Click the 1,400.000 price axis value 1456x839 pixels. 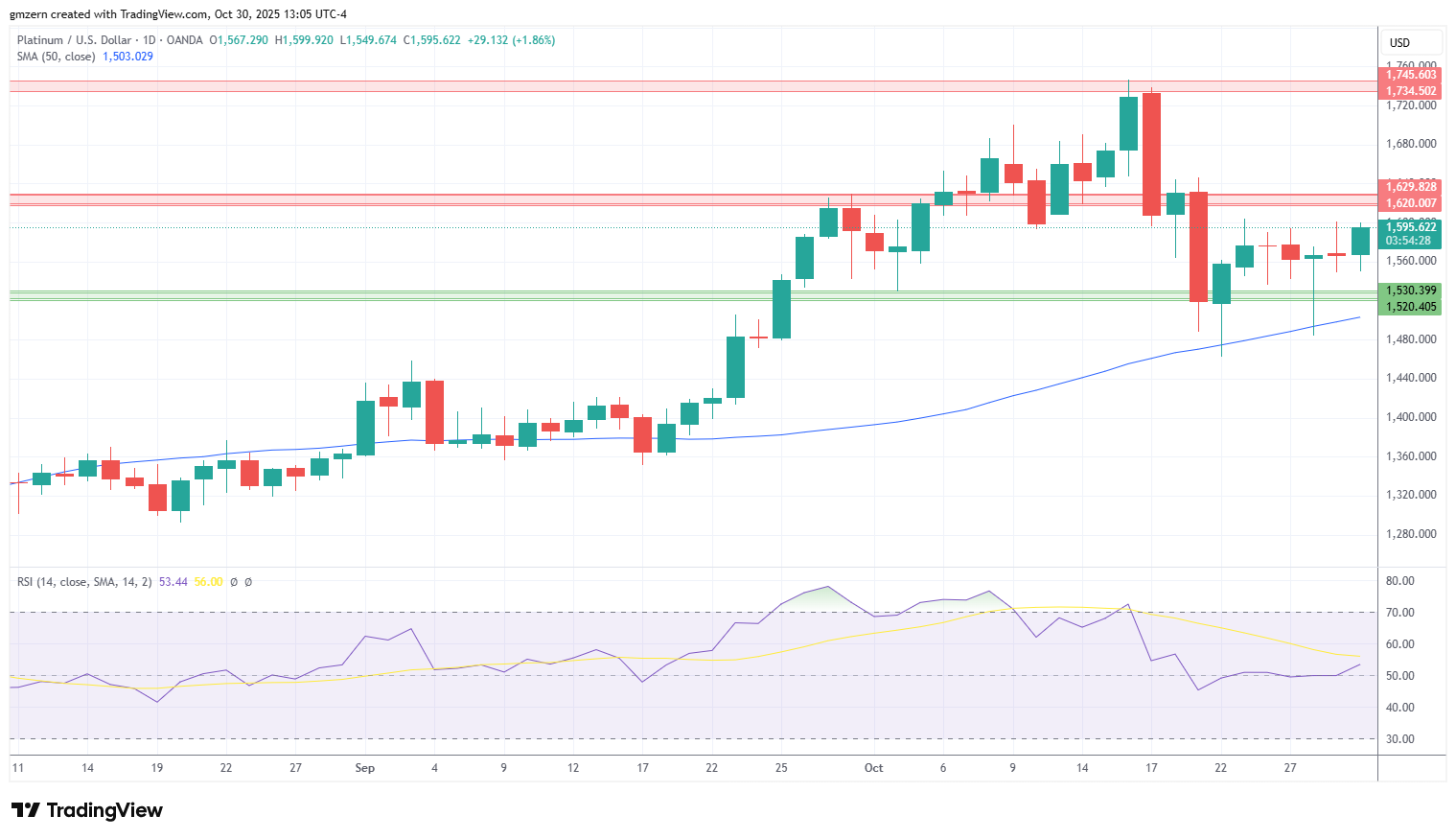(x=1411, y=417)
